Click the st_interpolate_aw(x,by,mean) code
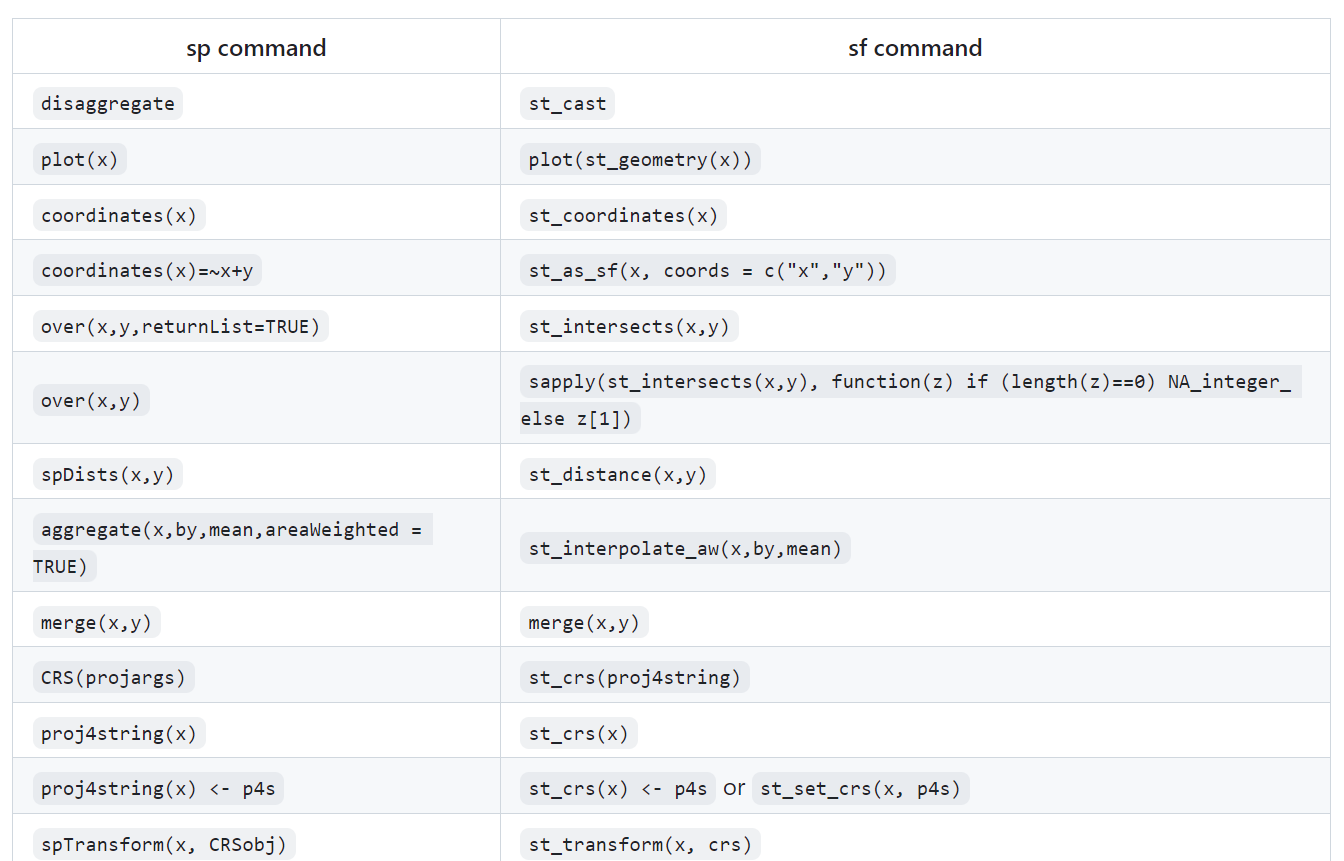This screenshot has width=1344, height=861. point(685,548)
